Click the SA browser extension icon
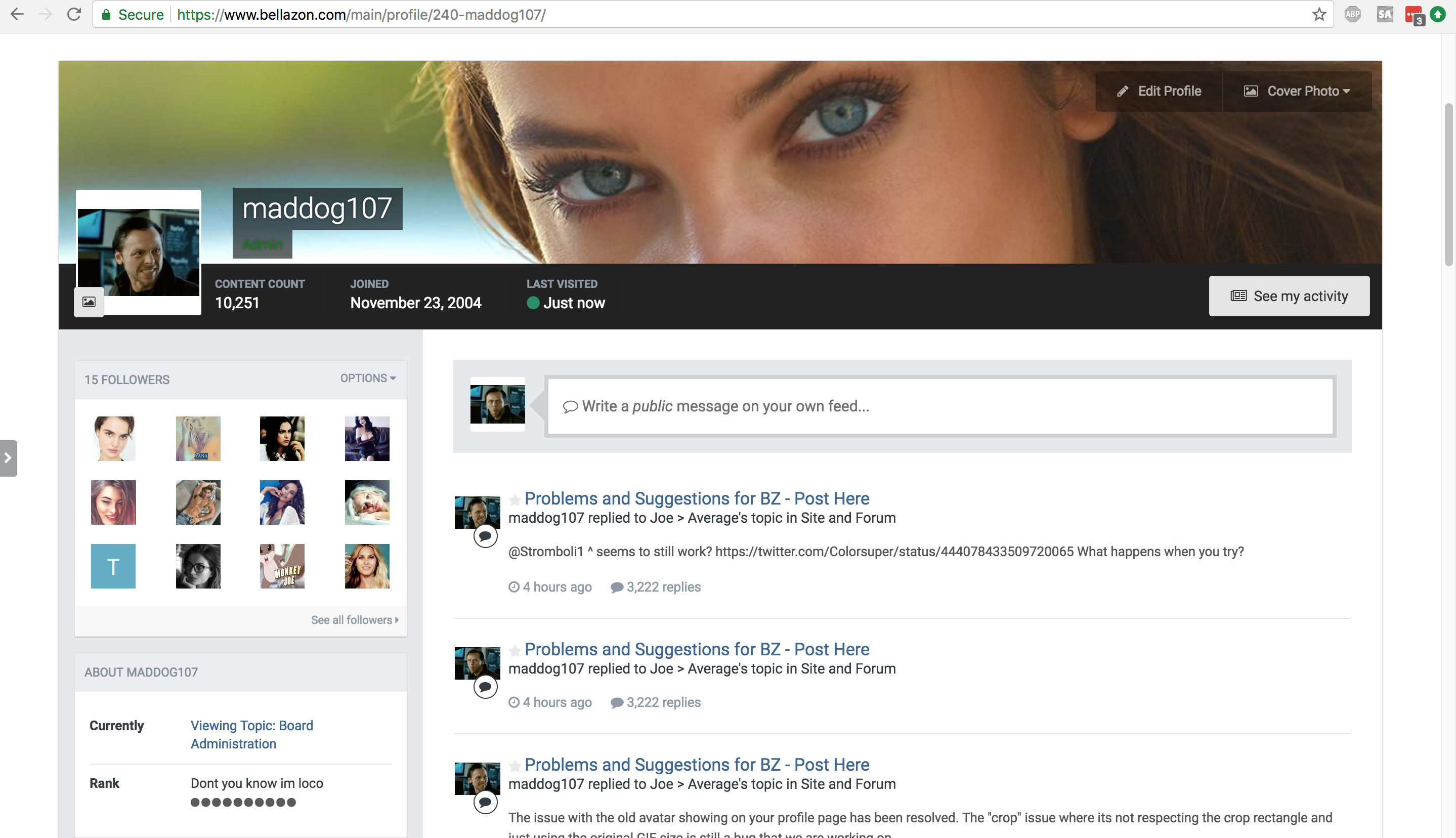The image size is (1456, 838). point(1385,14)
